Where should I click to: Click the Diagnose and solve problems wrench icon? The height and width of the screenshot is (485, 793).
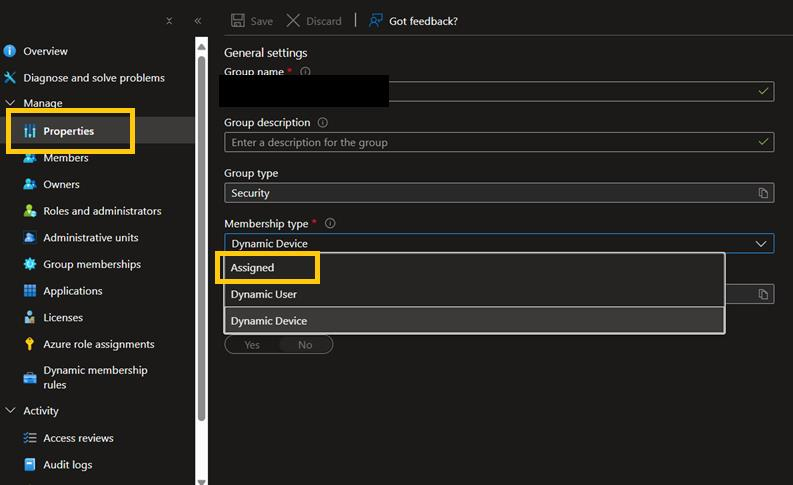pos(10,77)
